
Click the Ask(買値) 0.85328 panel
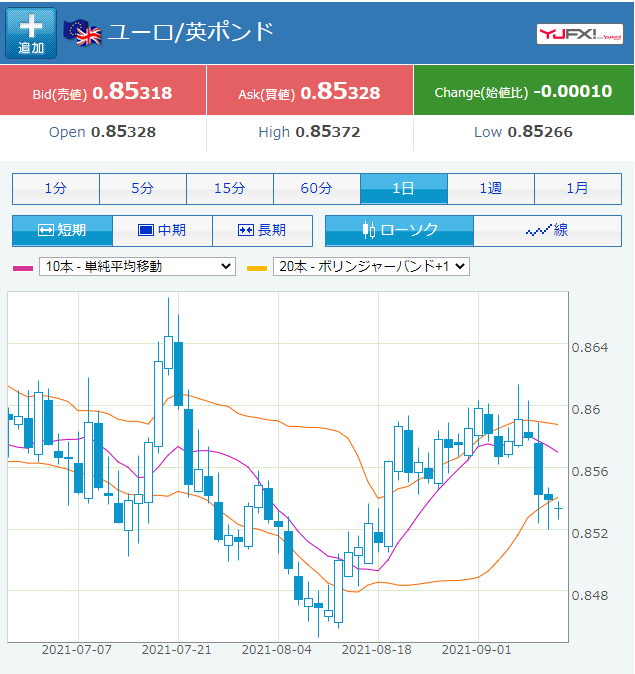310,90
